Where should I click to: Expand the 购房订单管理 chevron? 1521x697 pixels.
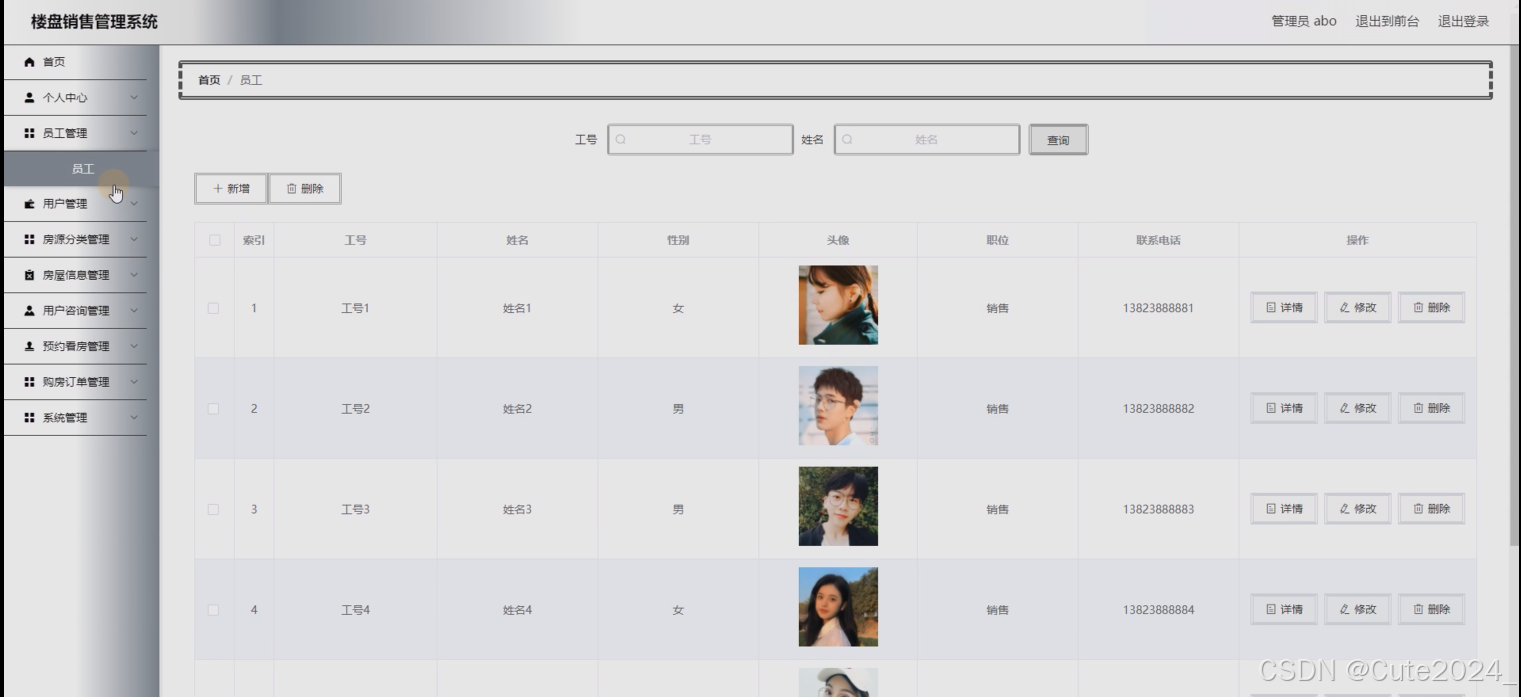point(134,382)
